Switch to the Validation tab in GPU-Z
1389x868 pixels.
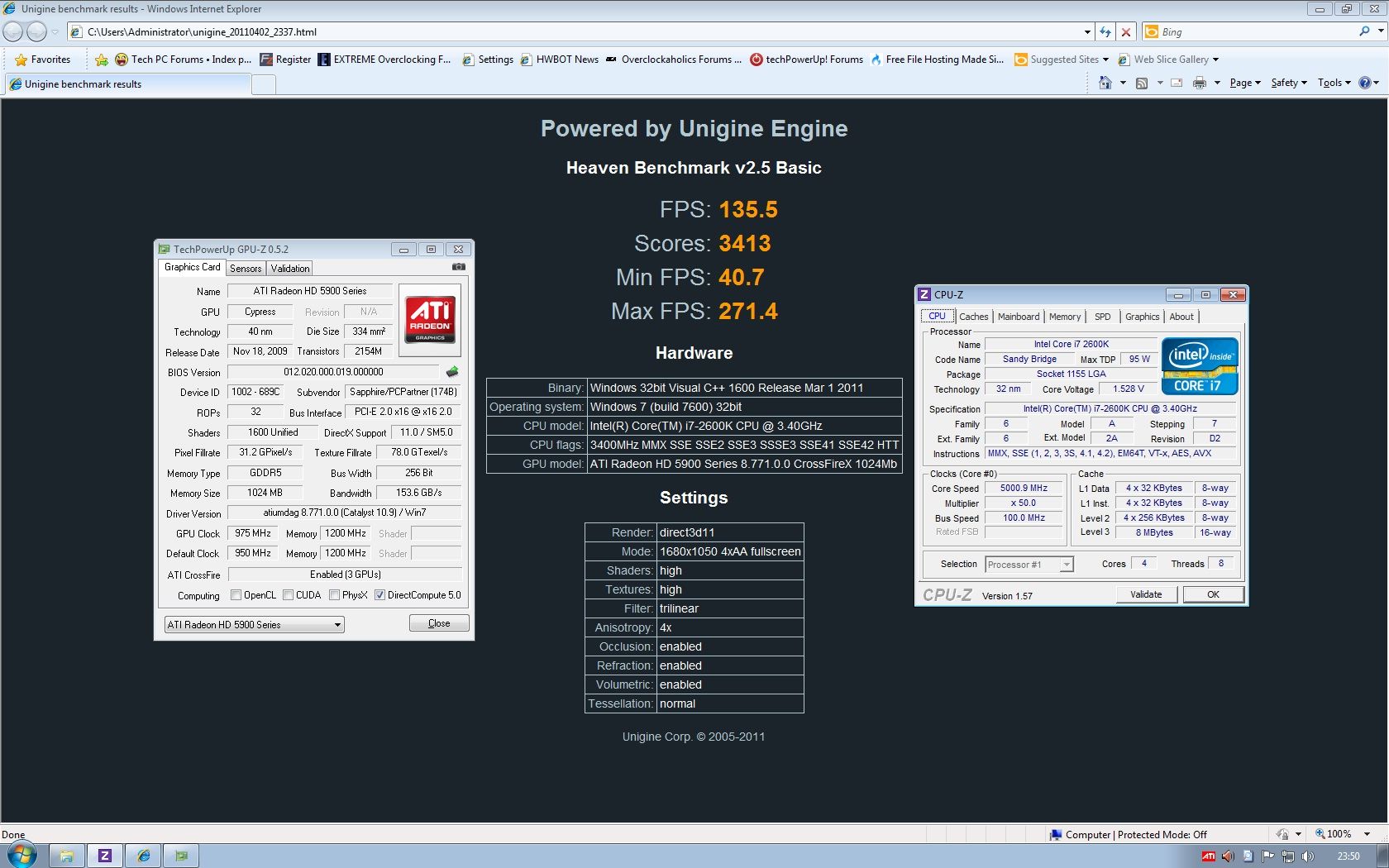[x=290, y=269]
